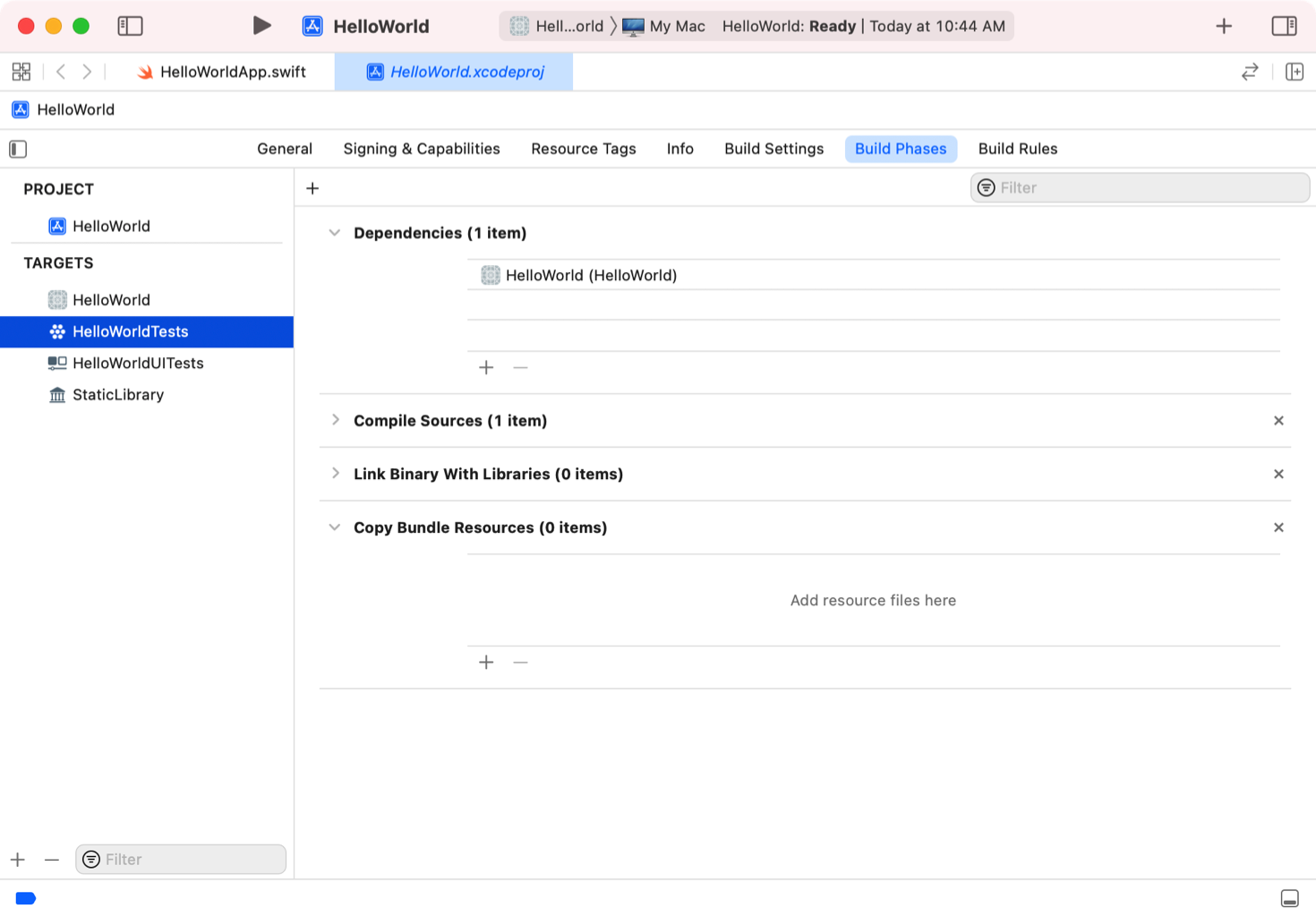
Task: Toggle the debug area at bottom right
Action: [1289, 898]
